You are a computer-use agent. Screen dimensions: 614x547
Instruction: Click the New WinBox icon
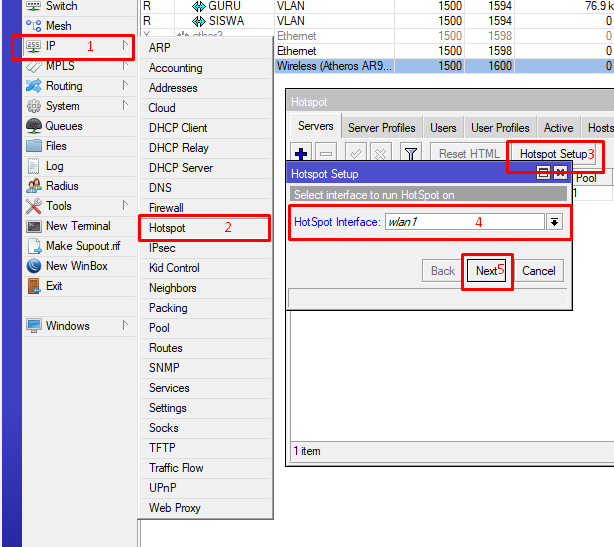point(34,266)
